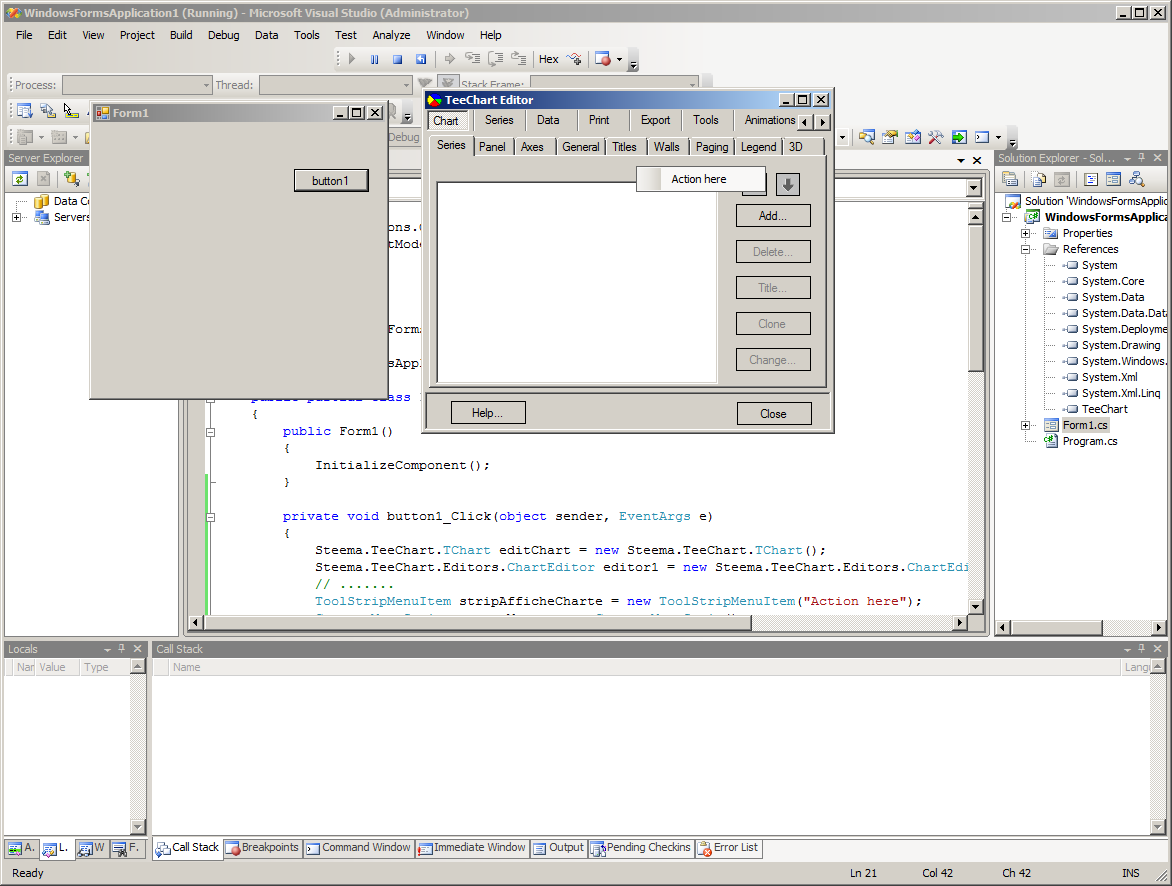Click button1 on Form1
1172x886 pixels.
[331, 181]
